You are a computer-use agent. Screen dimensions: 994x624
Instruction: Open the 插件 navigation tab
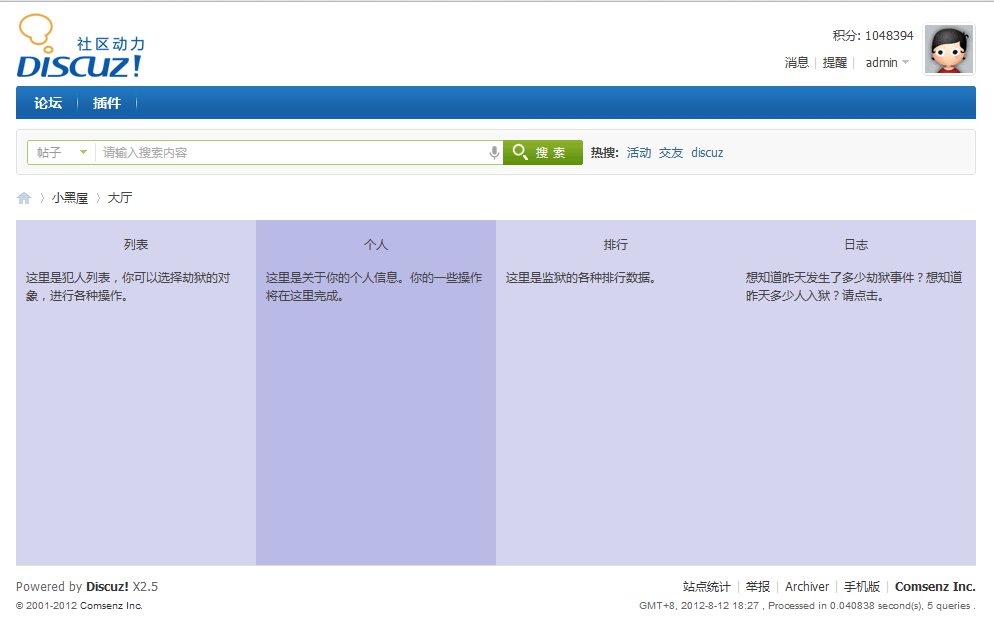coord(106,103)
